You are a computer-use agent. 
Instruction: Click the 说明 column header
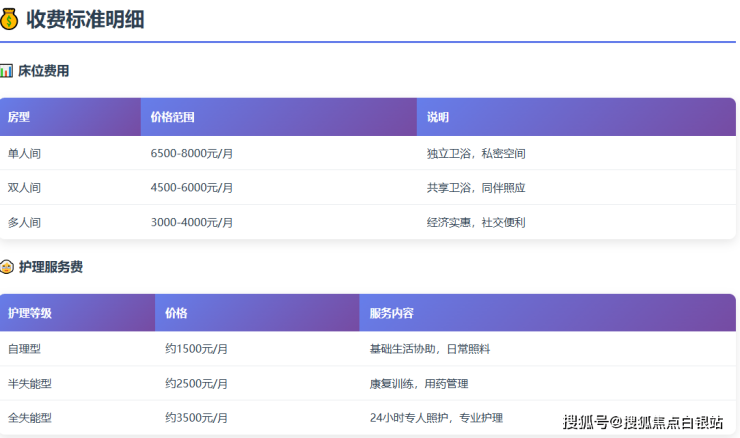click(x=438, y=117)
